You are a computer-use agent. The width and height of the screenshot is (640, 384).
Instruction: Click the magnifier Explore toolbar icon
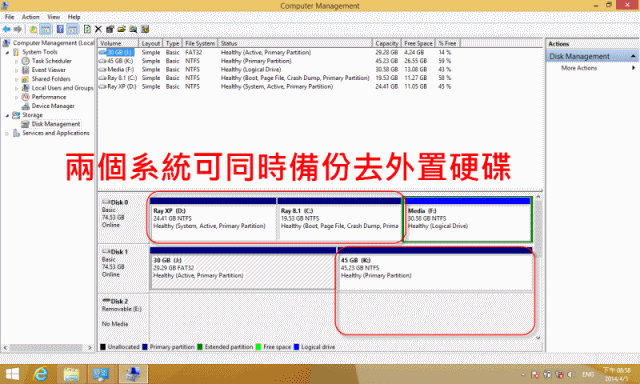[133, 29]
